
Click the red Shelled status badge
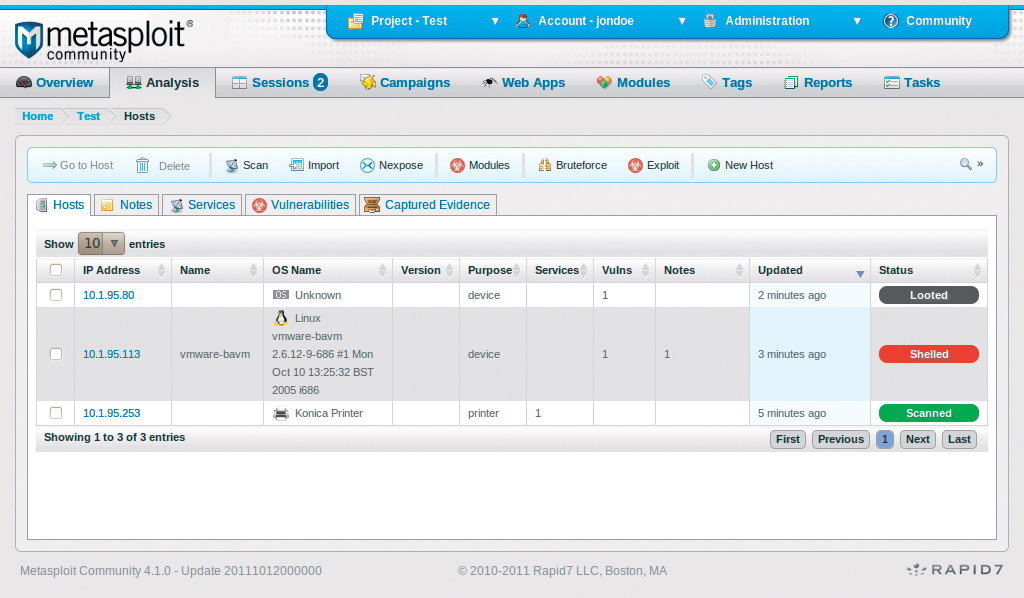point(928,354)
